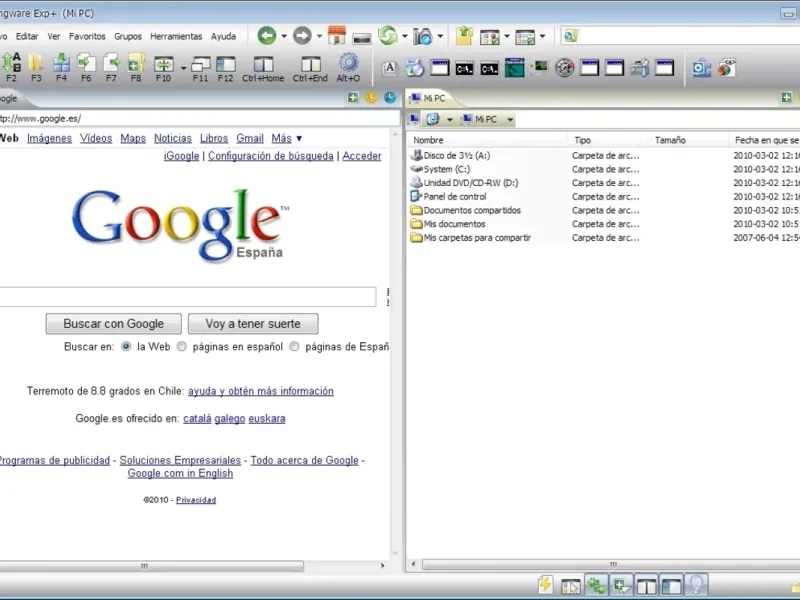Open the camera icon dropdown arrow

click(440, 36)
